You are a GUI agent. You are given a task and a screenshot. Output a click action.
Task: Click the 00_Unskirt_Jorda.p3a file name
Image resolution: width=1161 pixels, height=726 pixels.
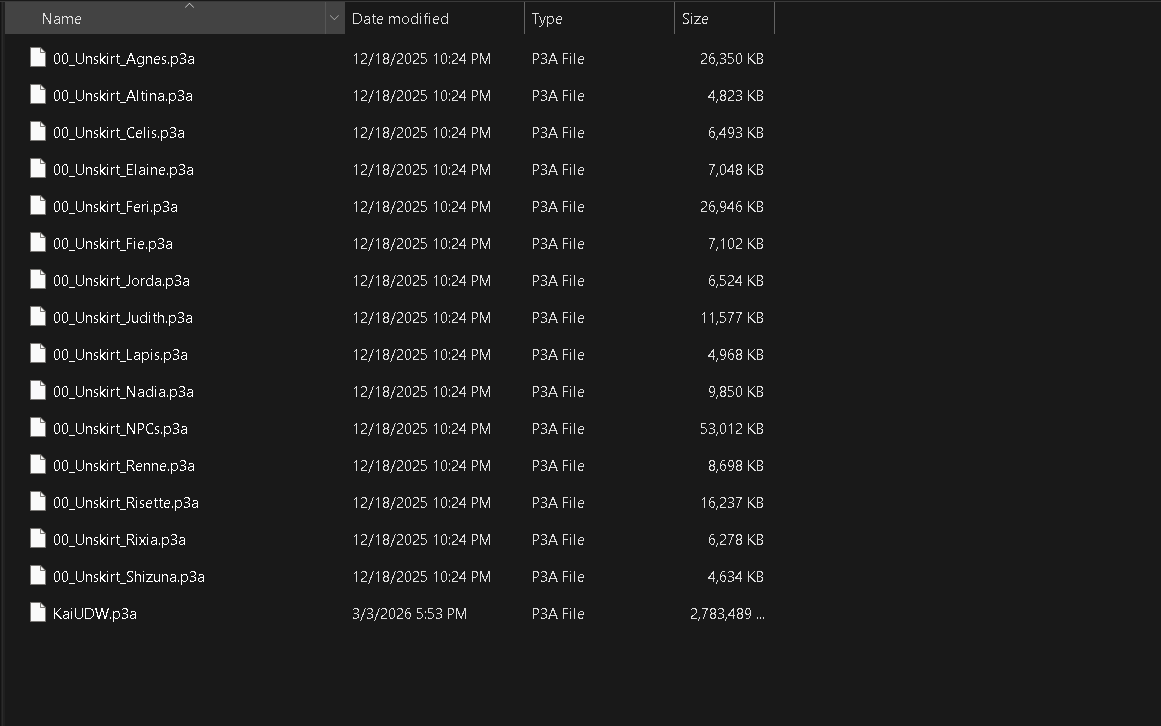[121, 281]
